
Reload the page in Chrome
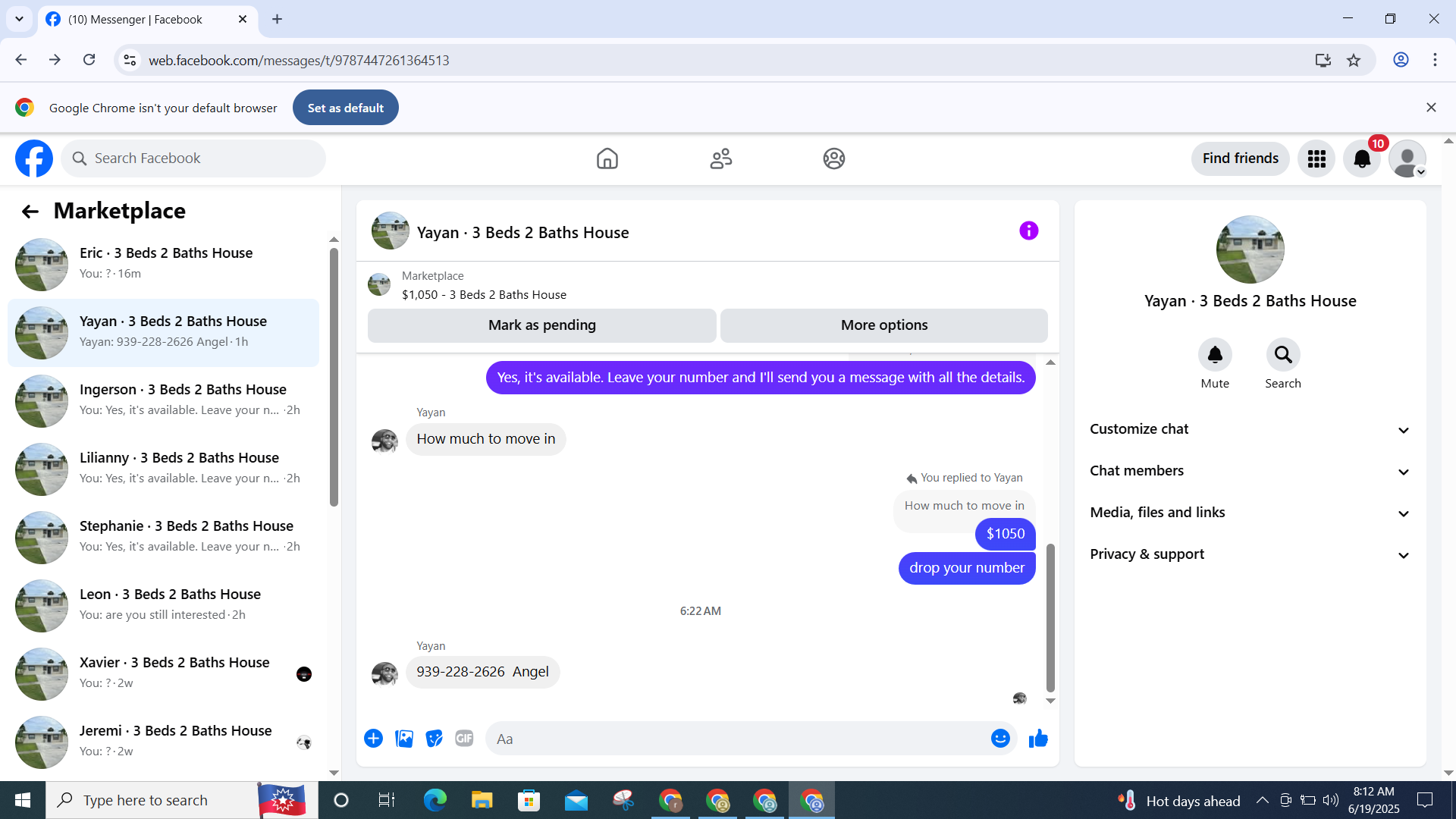(x=89, y=60)
